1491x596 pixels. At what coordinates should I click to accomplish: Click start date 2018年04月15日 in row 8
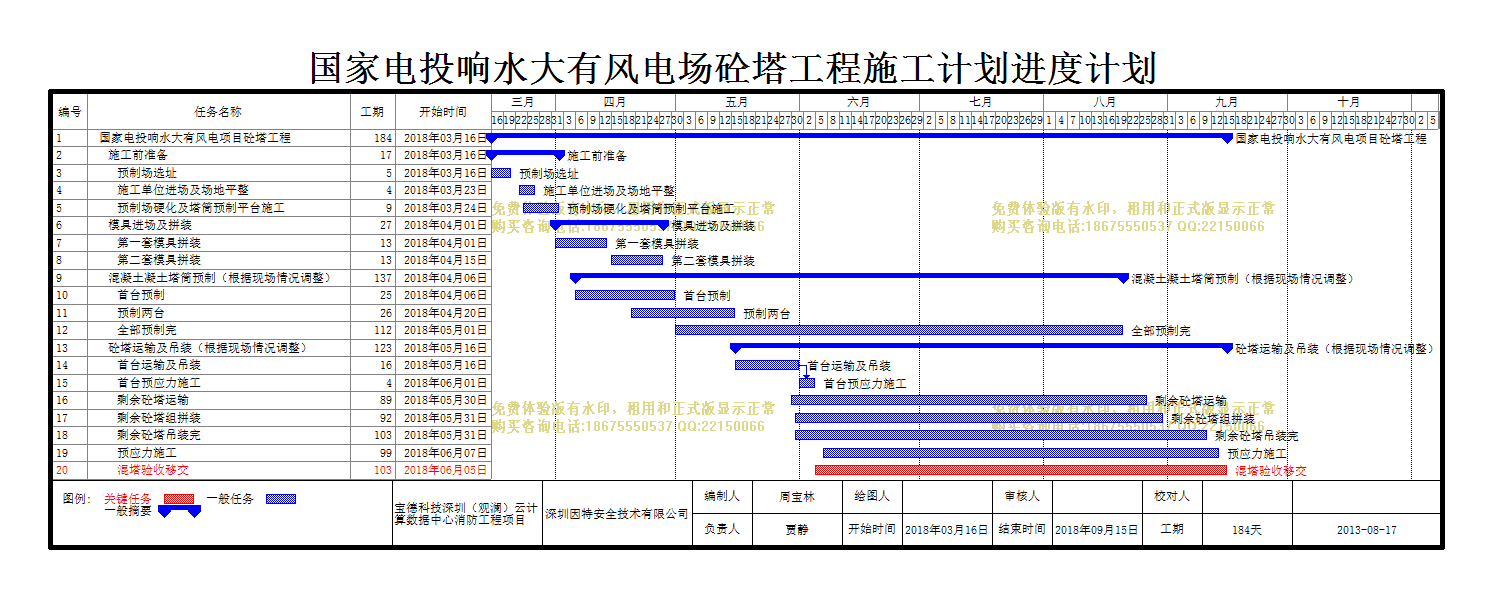[445, 260]
